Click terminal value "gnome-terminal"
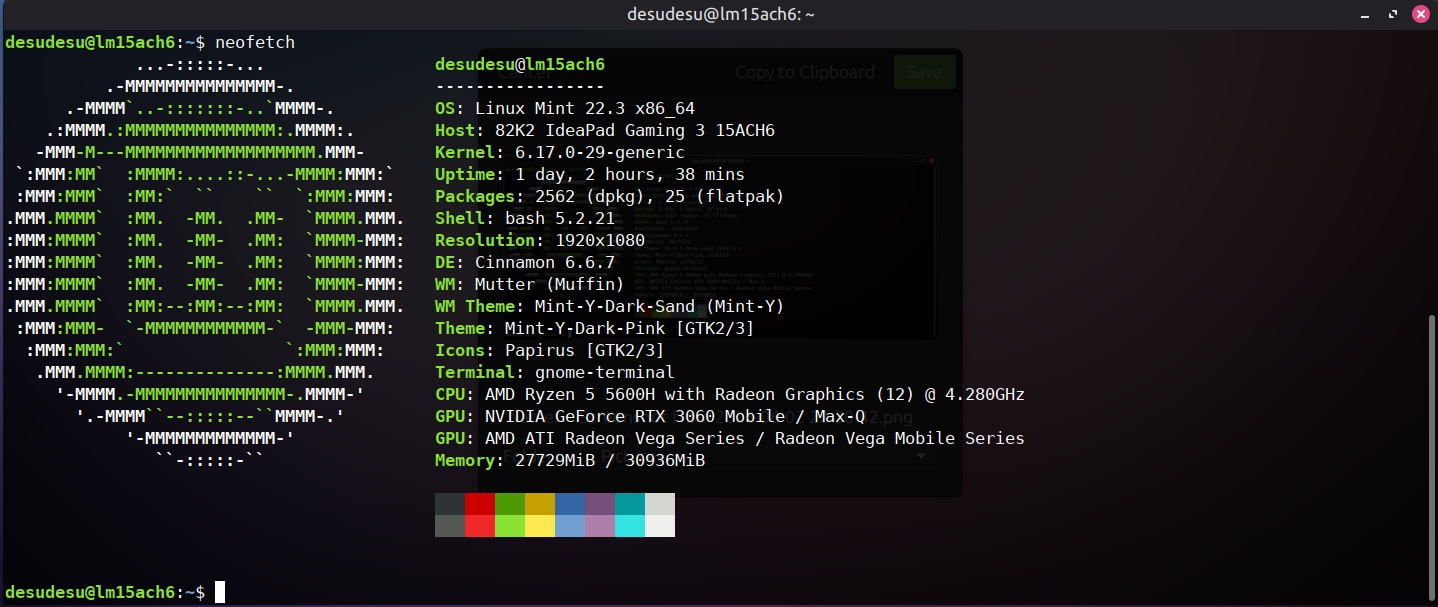Viewport: 1438px width, 607px height. pos(605,373)
